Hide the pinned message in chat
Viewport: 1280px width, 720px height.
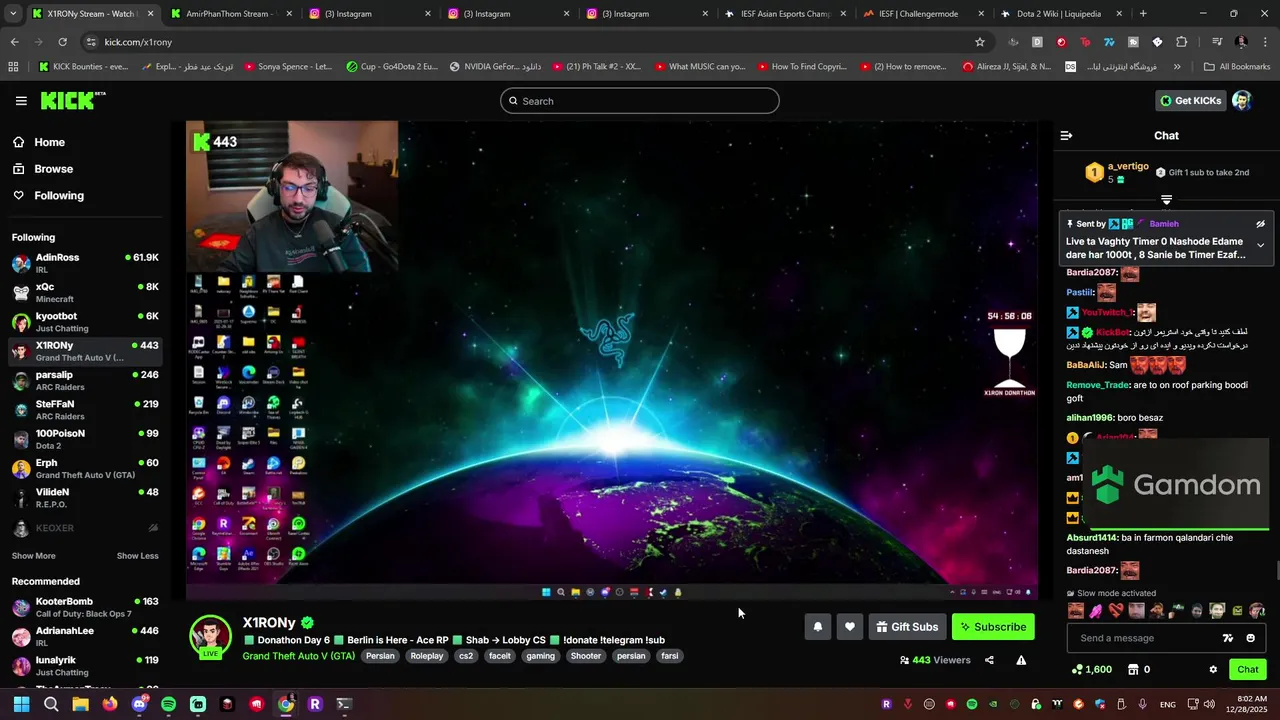[1260, 224]
